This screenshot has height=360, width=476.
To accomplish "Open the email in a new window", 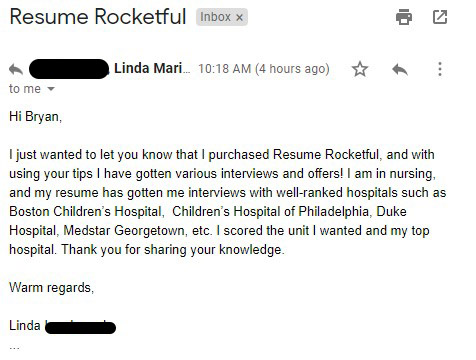I will [x=440, y=17].
